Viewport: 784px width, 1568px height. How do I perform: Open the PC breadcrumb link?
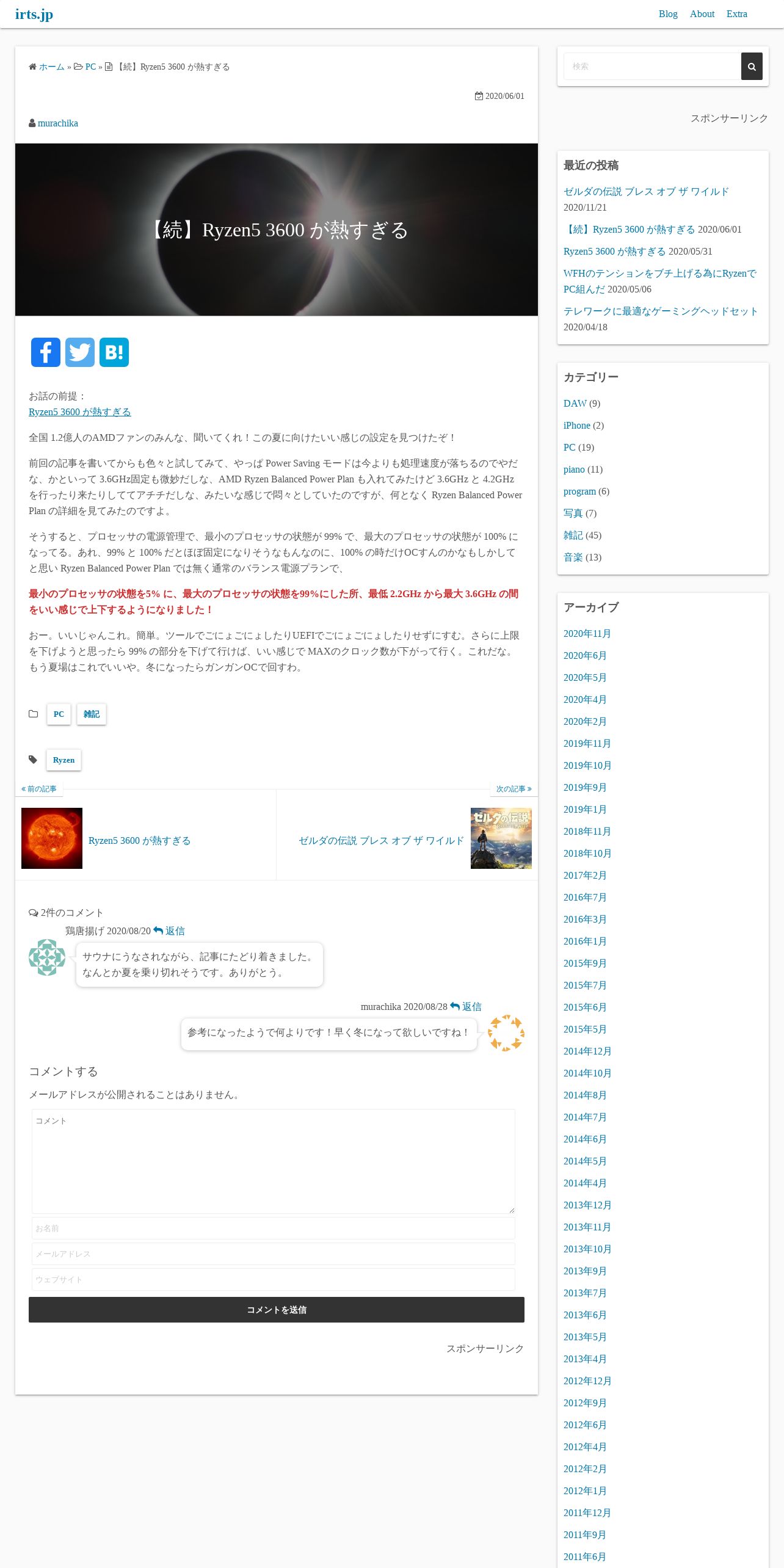[x=90, y=67]
